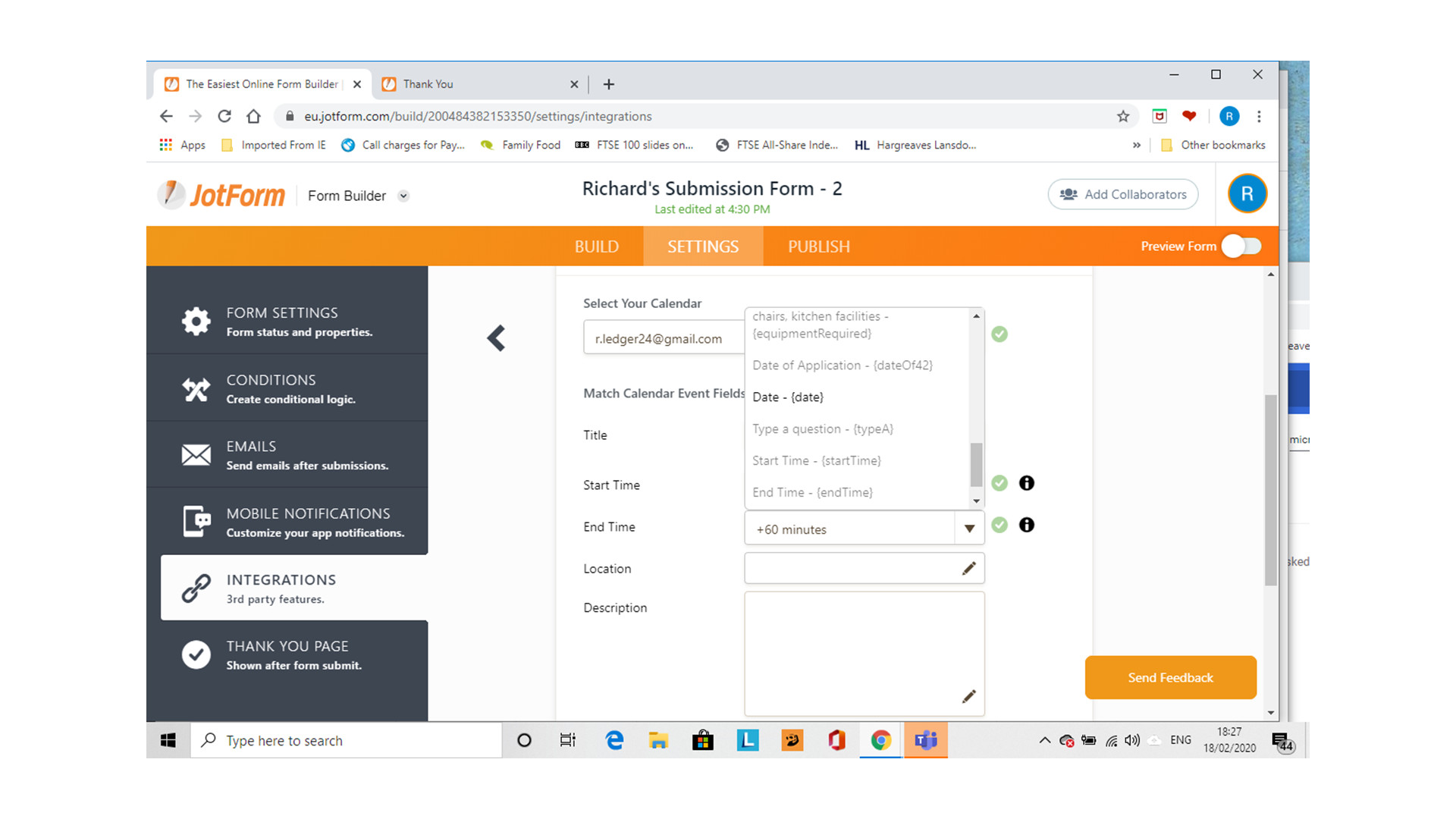This screenshot has width=1456, height=819.
Task: Toggle the Preview Form switch
Action: click(1241, 246)
